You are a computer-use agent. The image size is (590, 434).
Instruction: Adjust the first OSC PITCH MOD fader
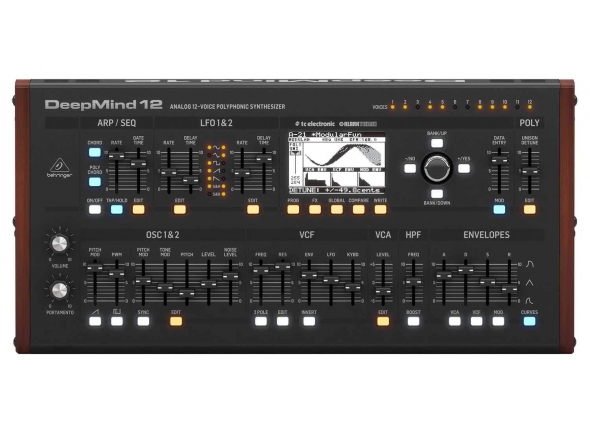tap(95, 267)
